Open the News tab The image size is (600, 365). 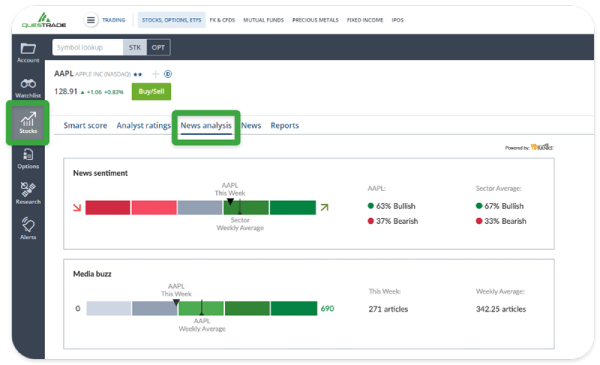pos(251,125)
